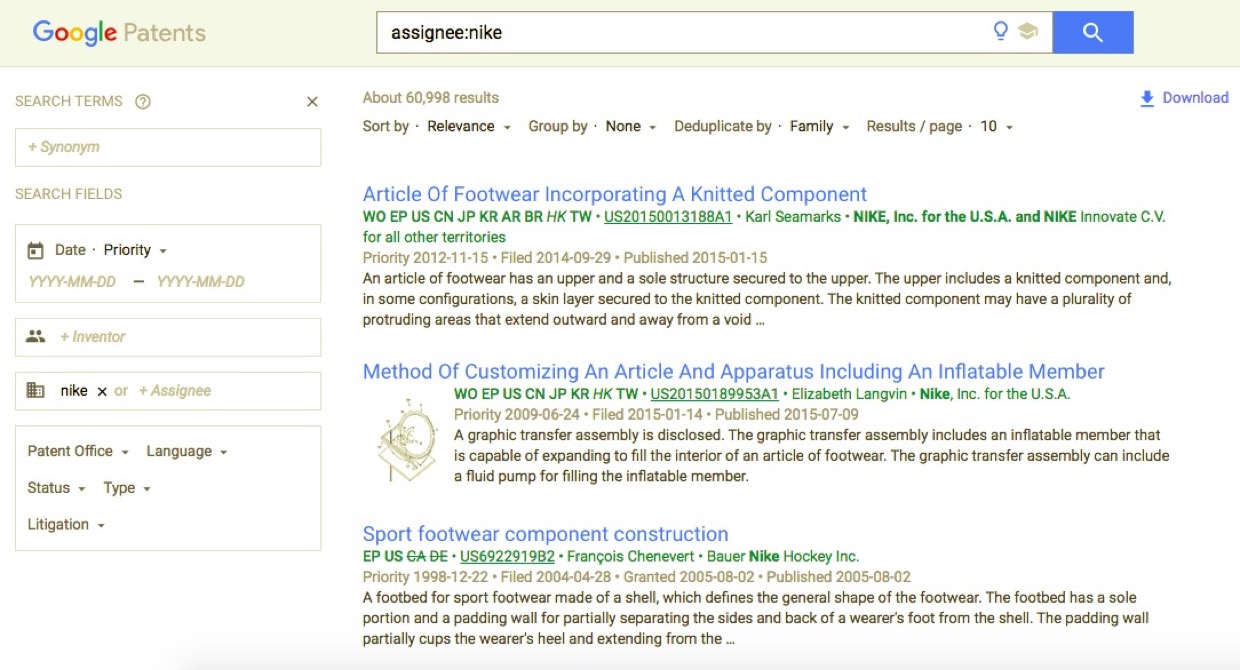Click the SEARCH TERMS heading
The height and width of the screenshot is (670, 1240).
tap(69, 101)
